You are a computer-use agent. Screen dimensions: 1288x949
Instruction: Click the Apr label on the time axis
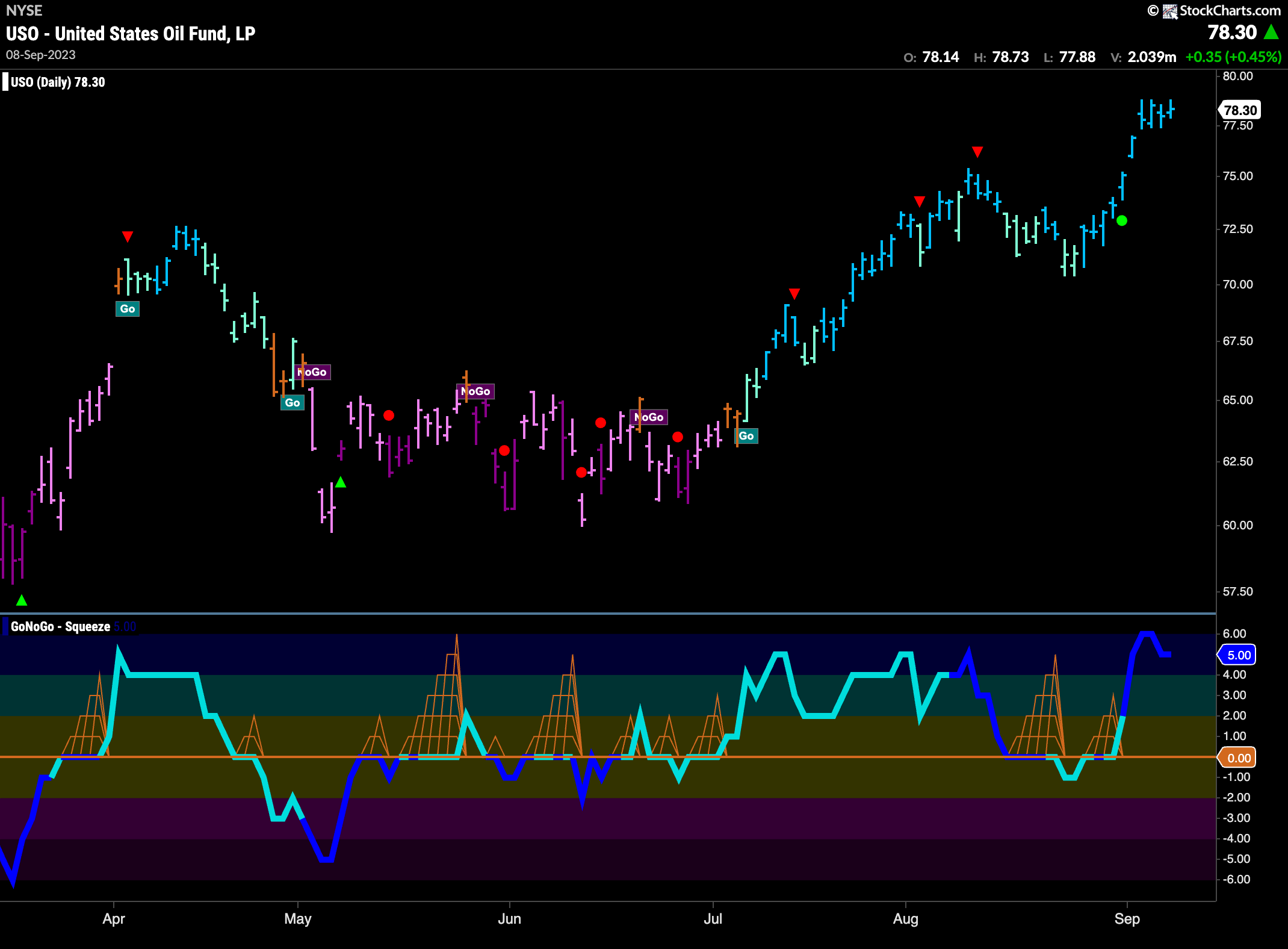[114, 919]
